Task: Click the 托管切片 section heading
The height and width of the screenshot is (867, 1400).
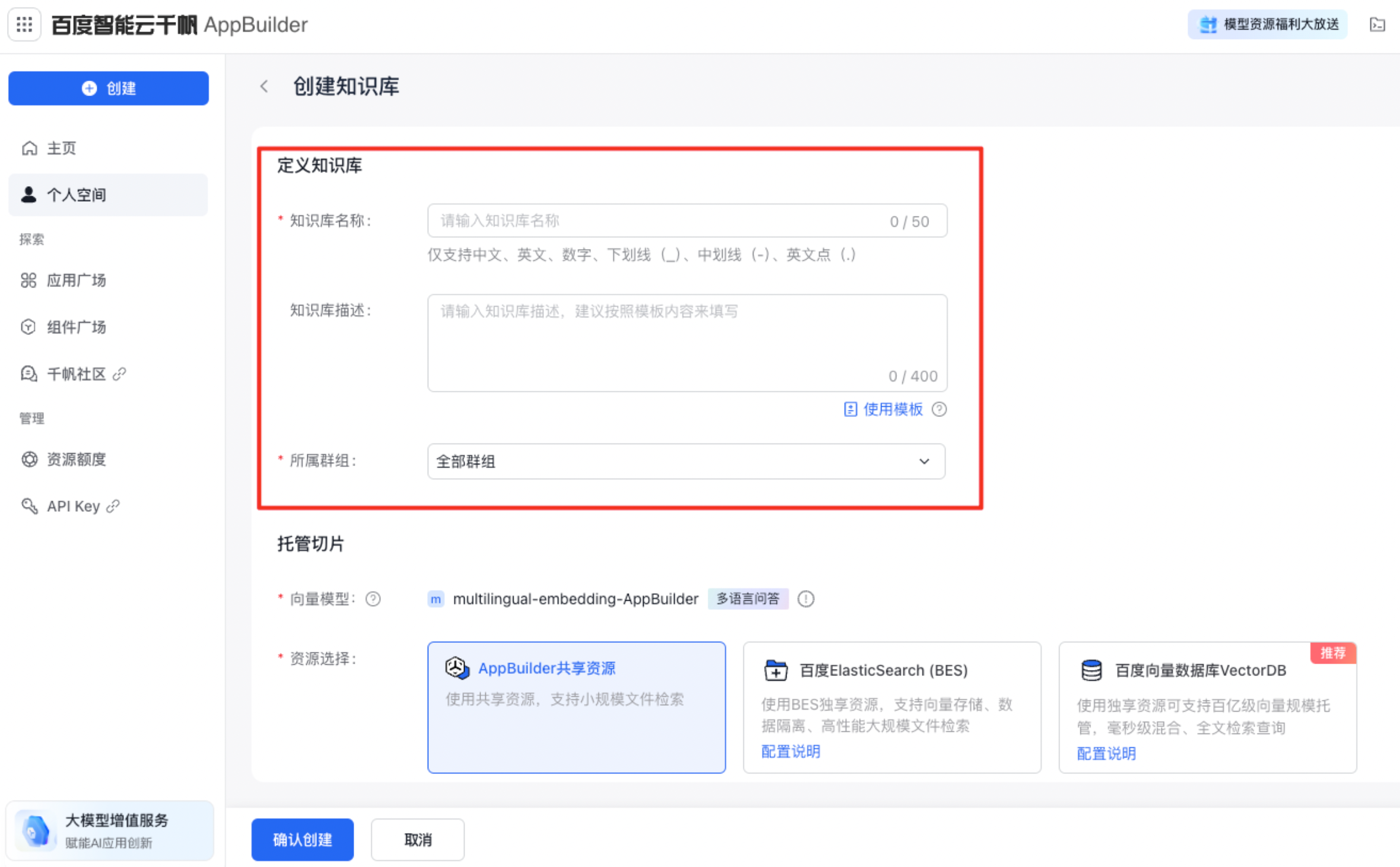Action: [311, 543]
